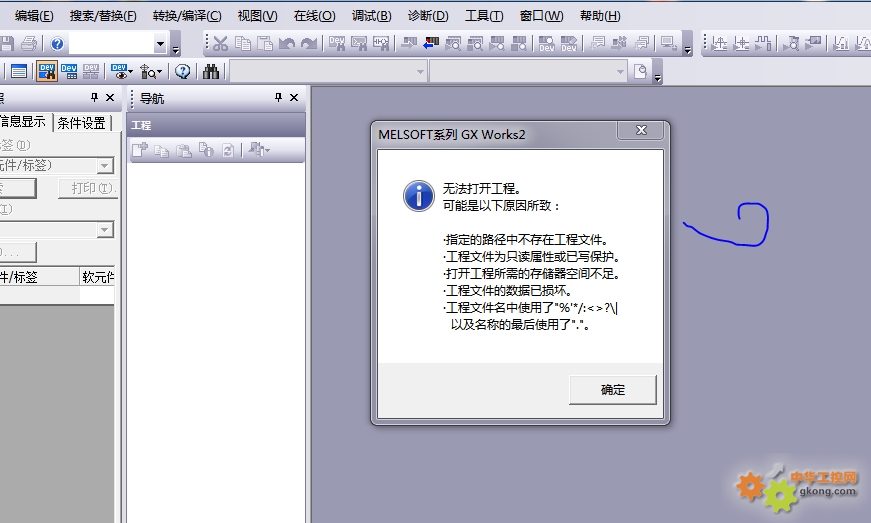Viewport: 871px width, 523px height.
Task: Click the refresh icon in 工程 toolbar
Action: coord(228,150)
